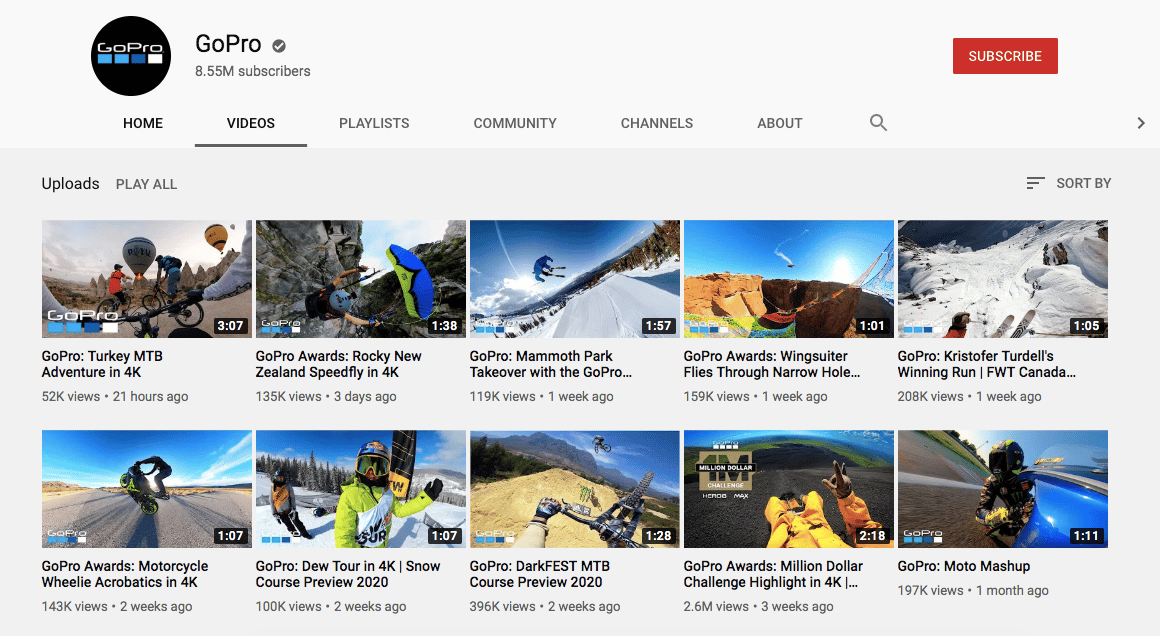Open the channel search magnifier icon

click(x=878, y=123)
